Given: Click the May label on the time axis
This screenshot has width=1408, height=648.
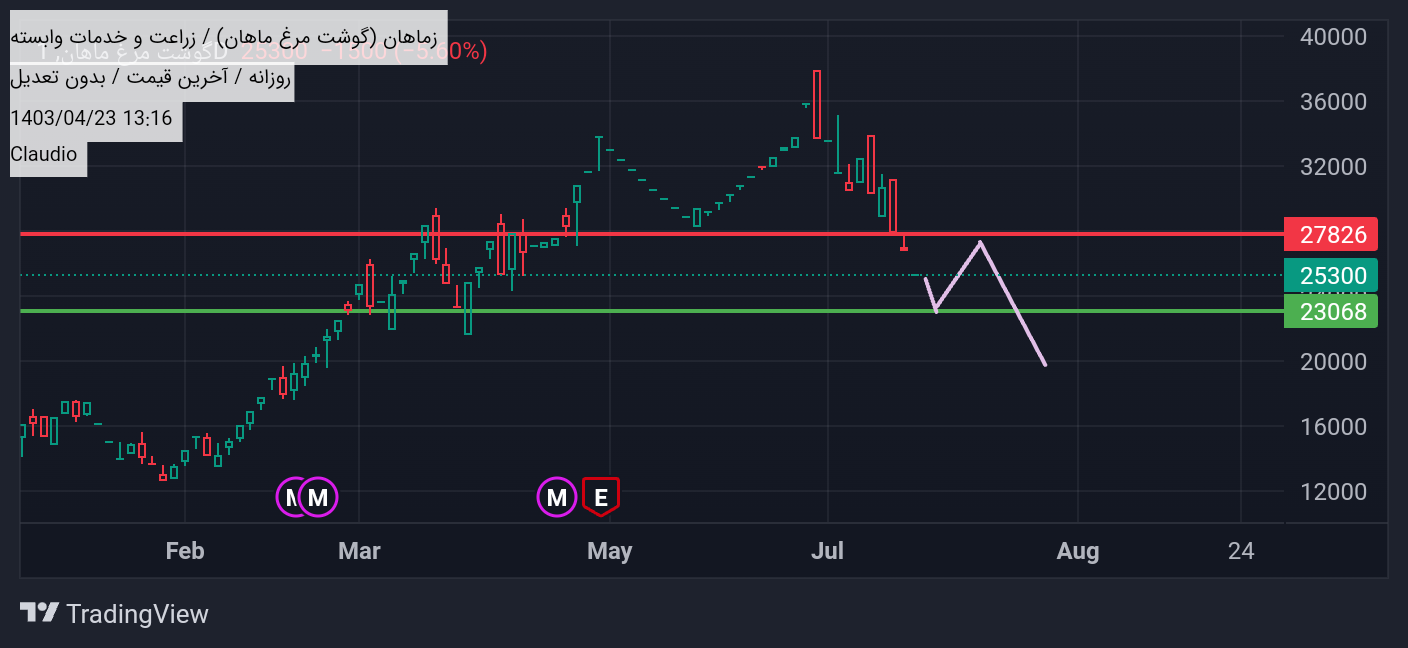Looking at the screenshot, I should click(x=610, y=551).
